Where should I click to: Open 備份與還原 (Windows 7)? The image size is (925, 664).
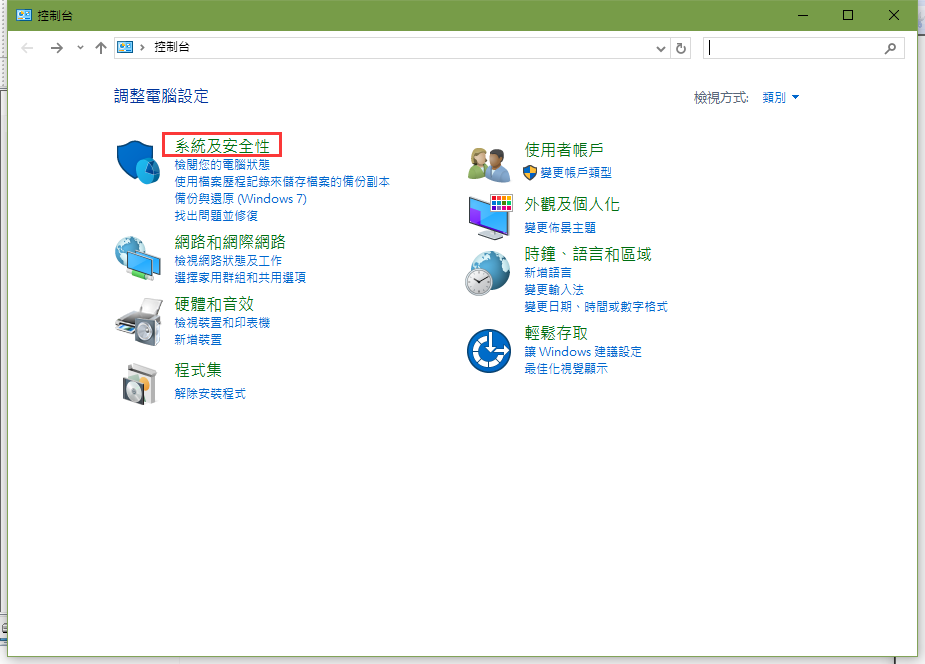241,199
